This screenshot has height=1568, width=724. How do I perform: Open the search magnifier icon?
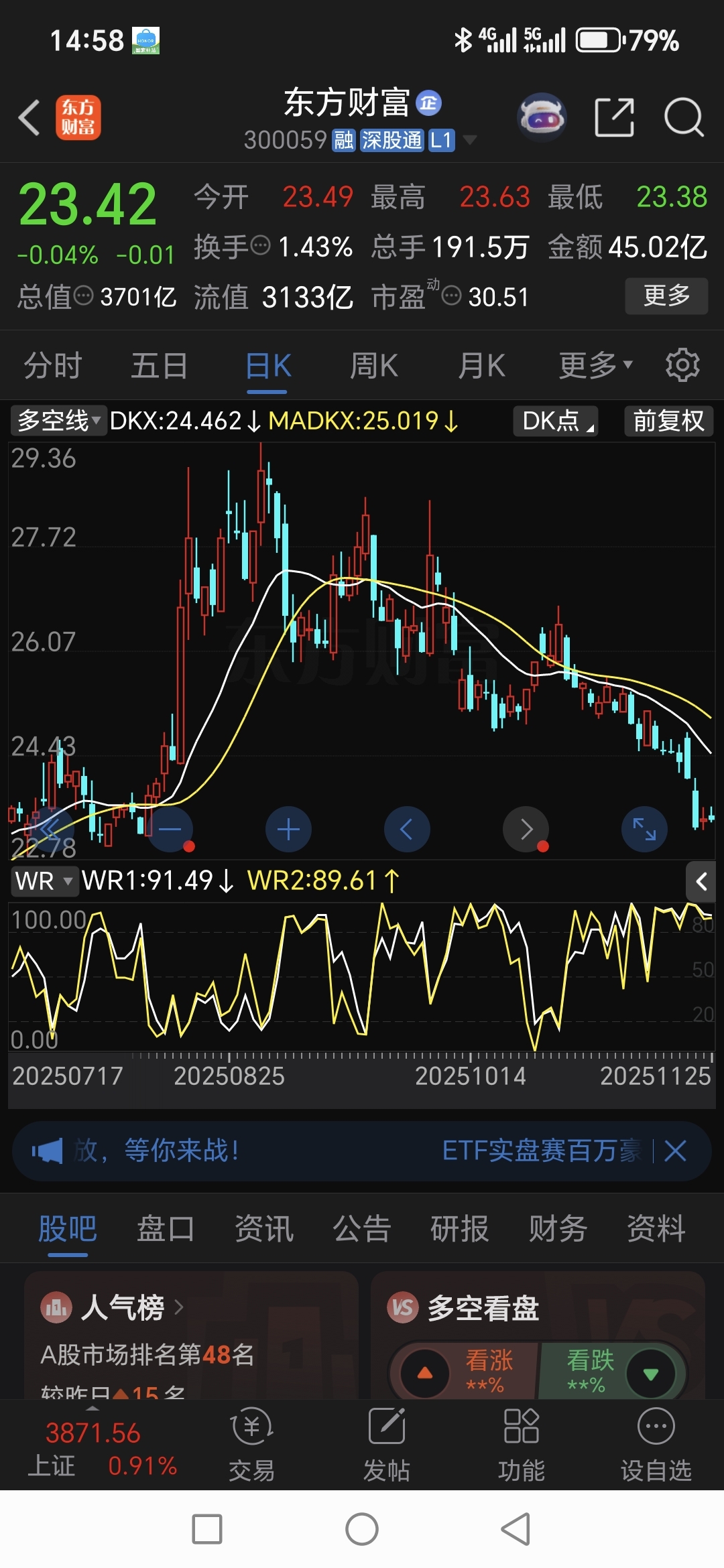[x=684, y=117]
